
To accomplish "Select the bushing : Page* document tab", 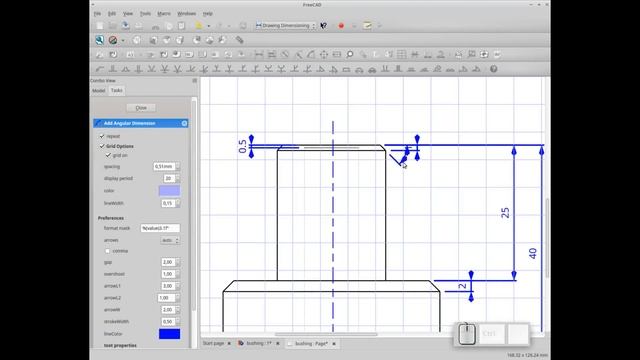I will coord(311,344).
